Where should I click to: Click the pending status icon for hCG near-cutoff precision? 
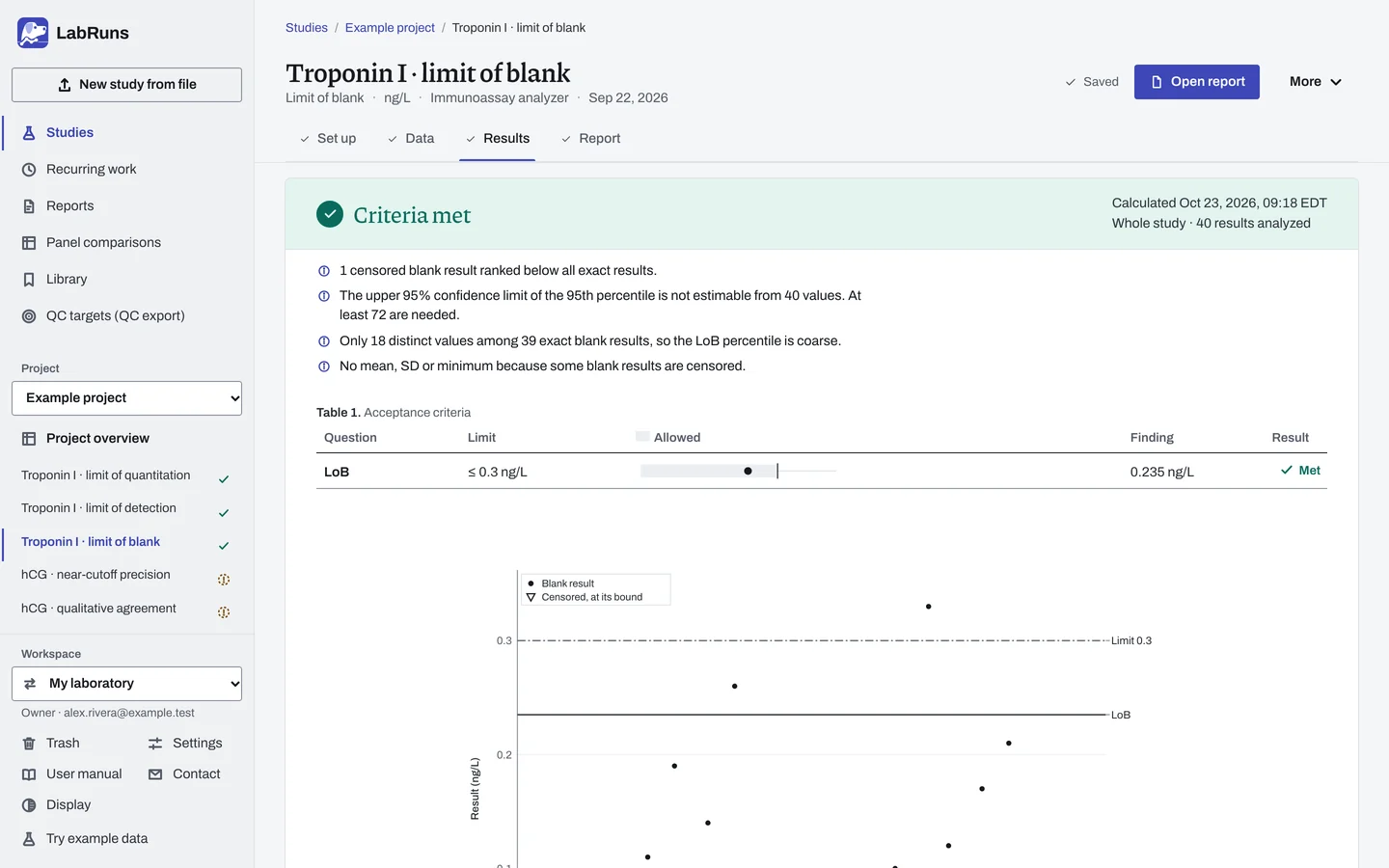pyautogui.click(x=224, y=580)
